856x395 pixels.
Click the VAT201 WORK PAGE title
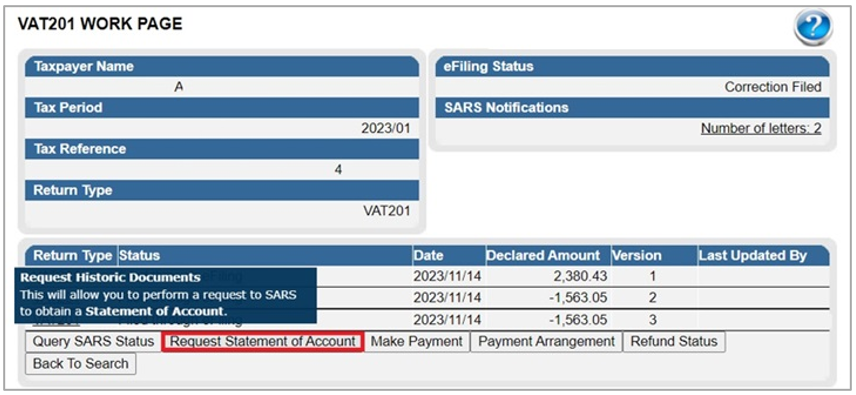coord(100,23)
